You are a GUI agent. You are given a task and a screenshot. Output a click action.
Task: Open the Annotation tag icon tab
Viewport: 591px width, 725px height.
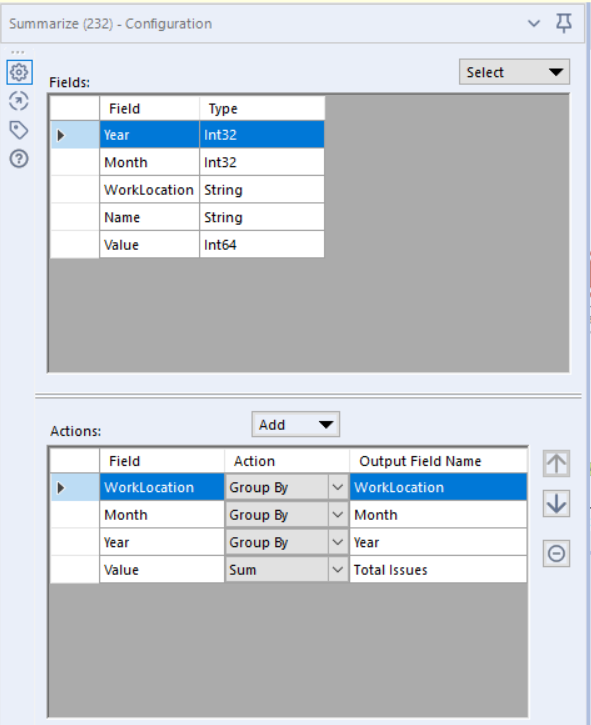click(x=19, y=130)
